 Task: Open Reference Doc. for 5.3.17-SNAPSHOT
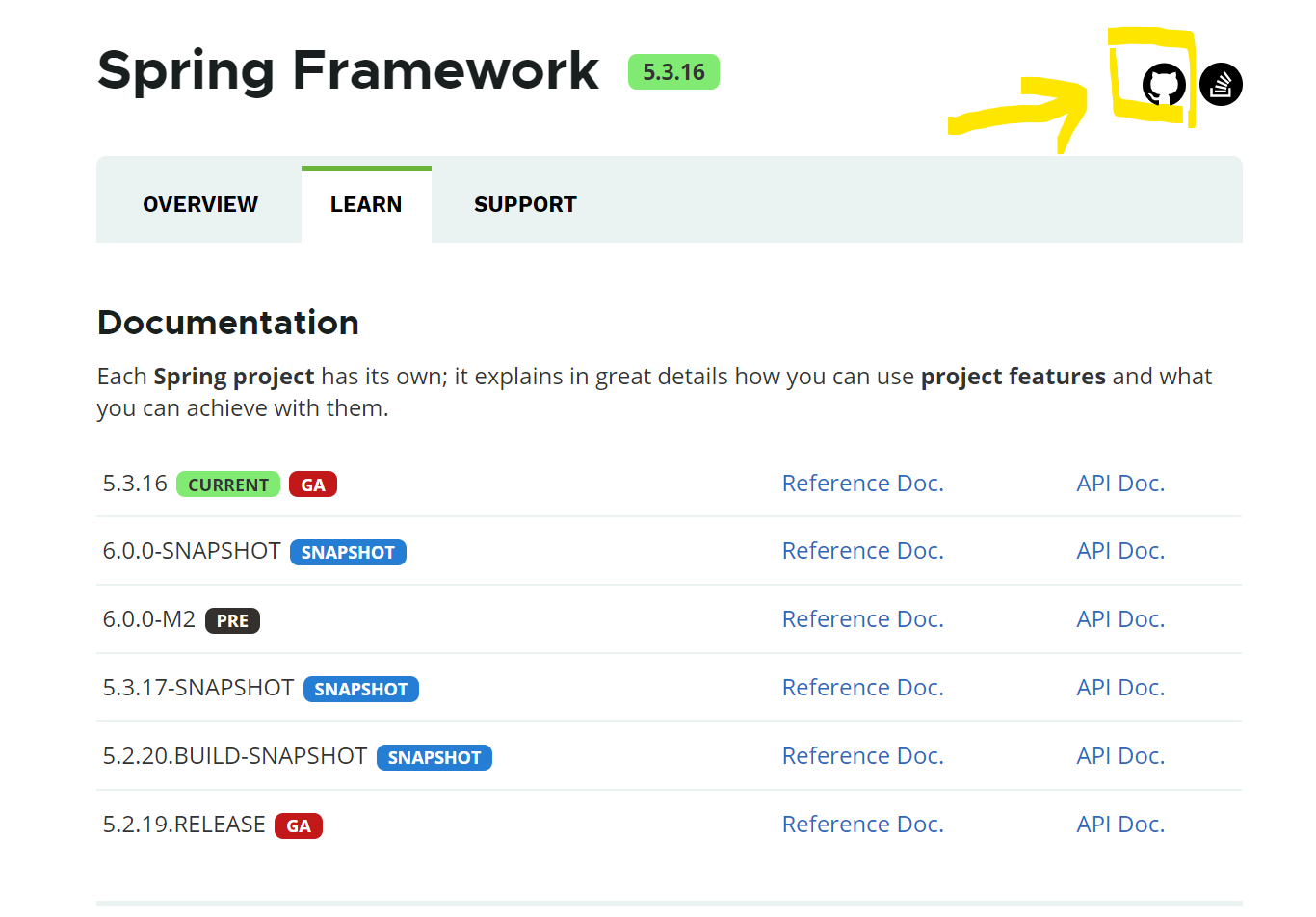pyautogui.click(x=862, y=688)
